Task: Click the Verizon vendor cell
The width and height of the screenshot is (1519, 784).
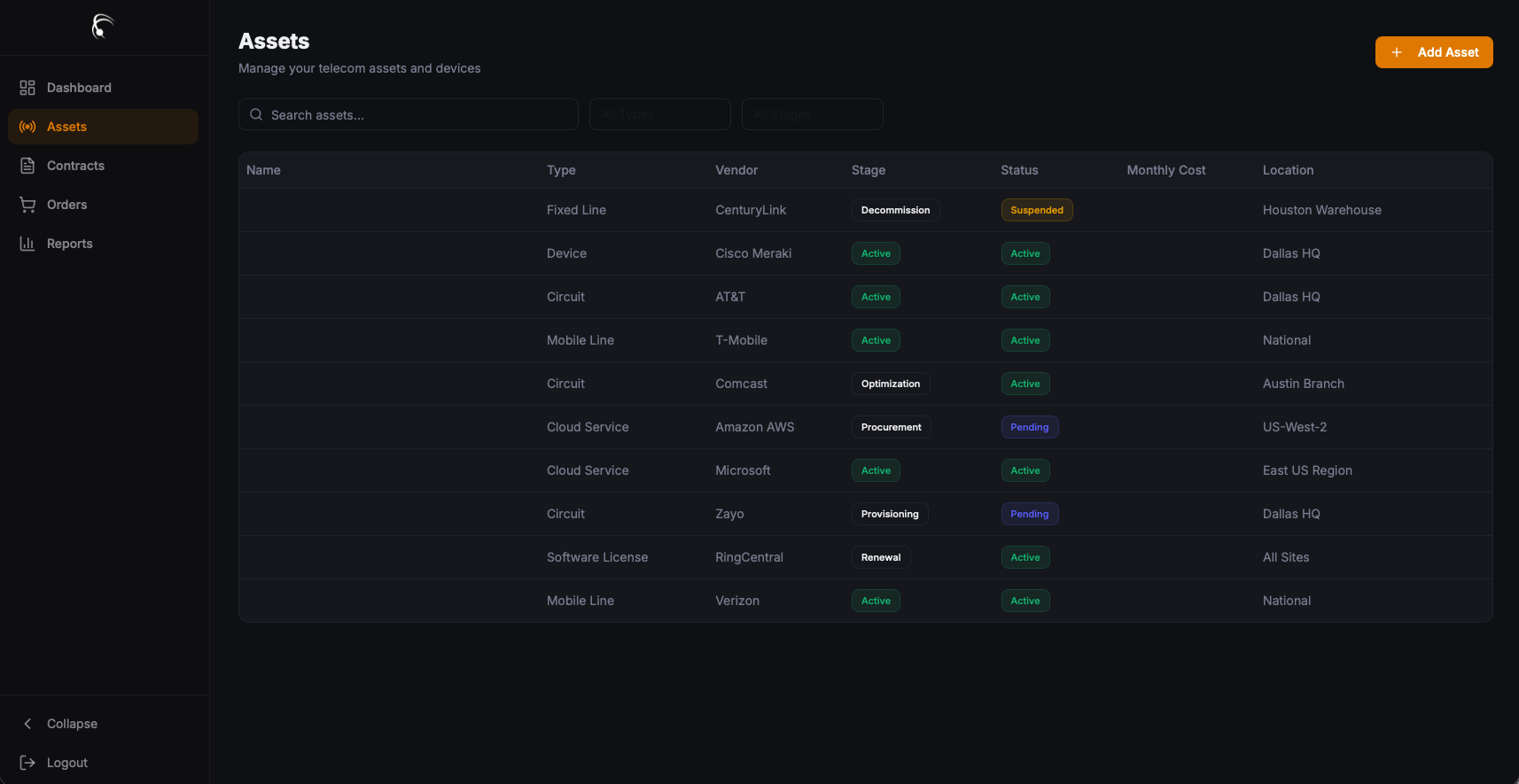Action: [737, 601]
